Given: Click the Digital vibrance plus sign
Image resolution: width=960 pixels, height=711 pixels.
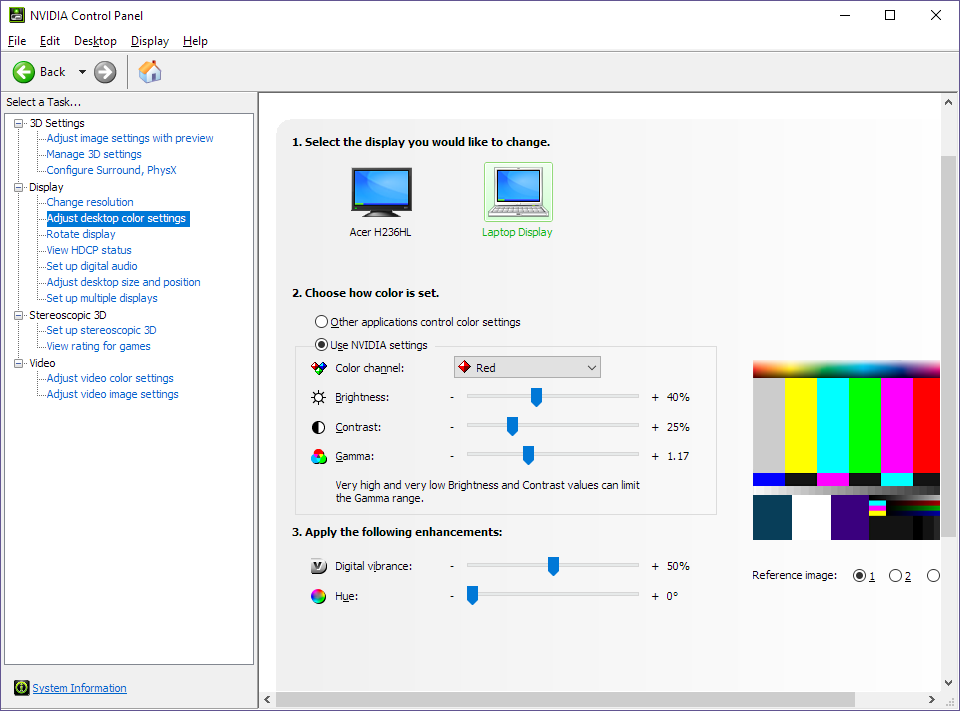Looking at the screenshot, I should pos(655,566).
